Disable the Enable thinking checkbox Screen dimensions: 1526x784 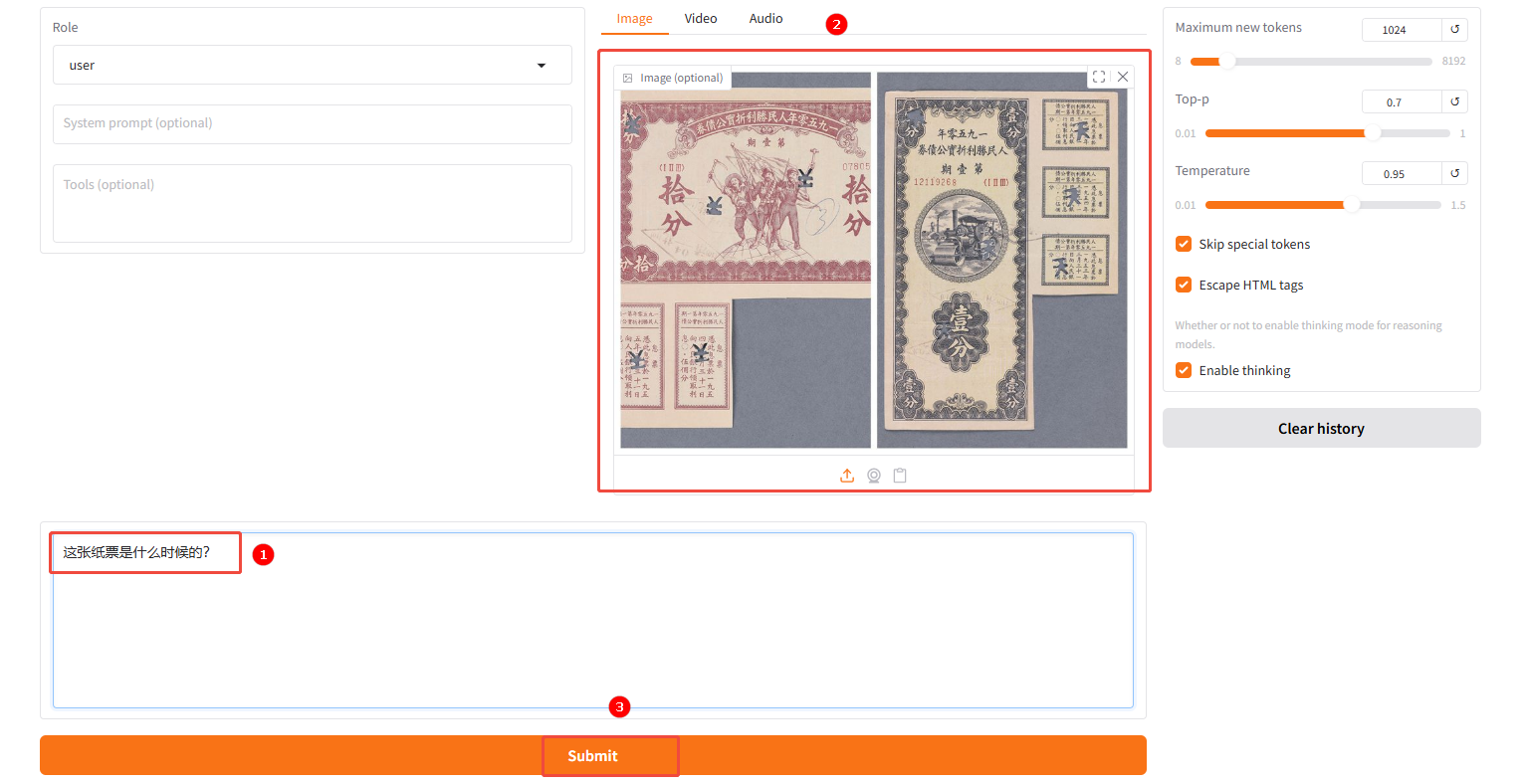tap(1184, 370)
